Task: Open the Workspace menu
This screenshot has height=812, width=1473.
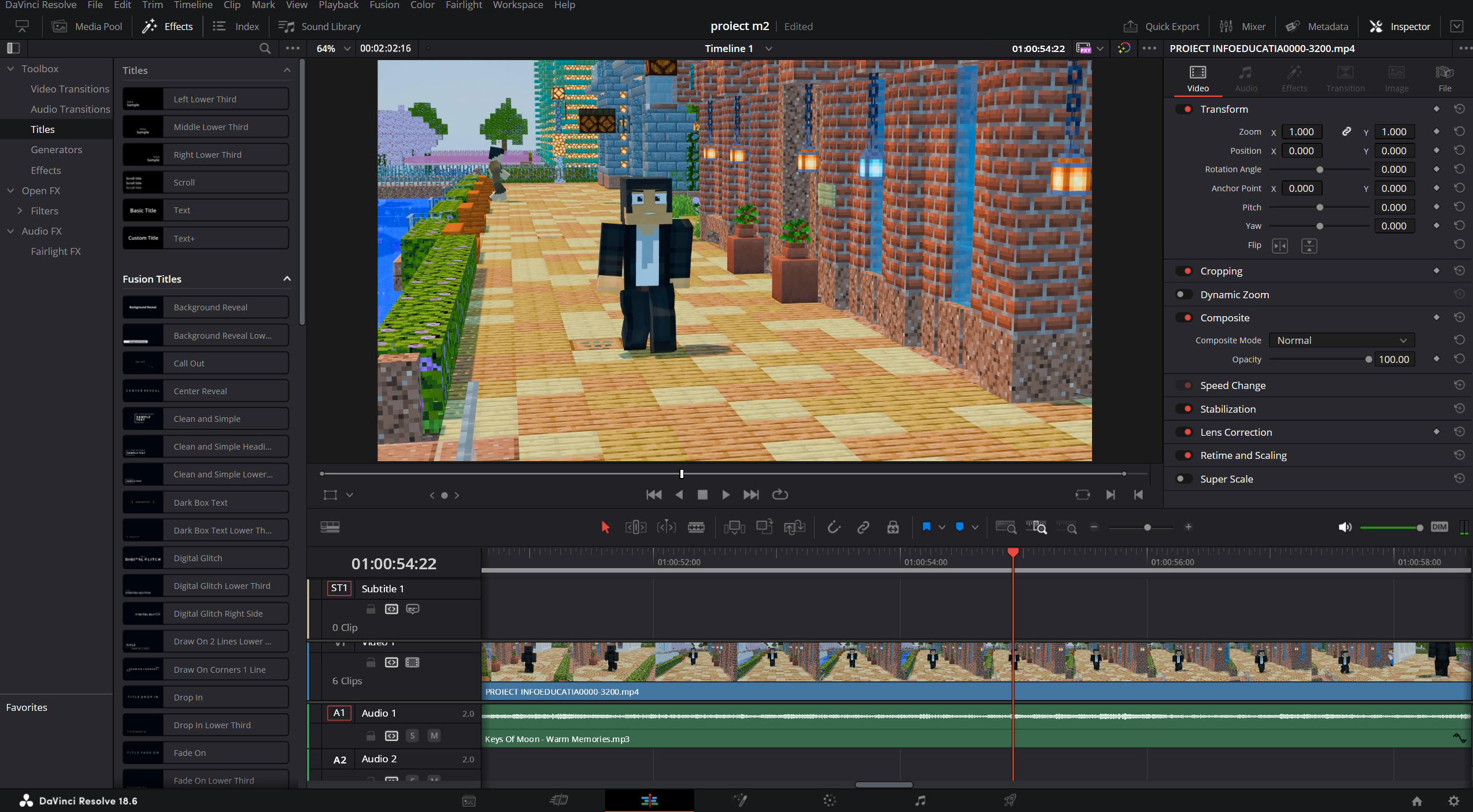Action: pos(517,5)
